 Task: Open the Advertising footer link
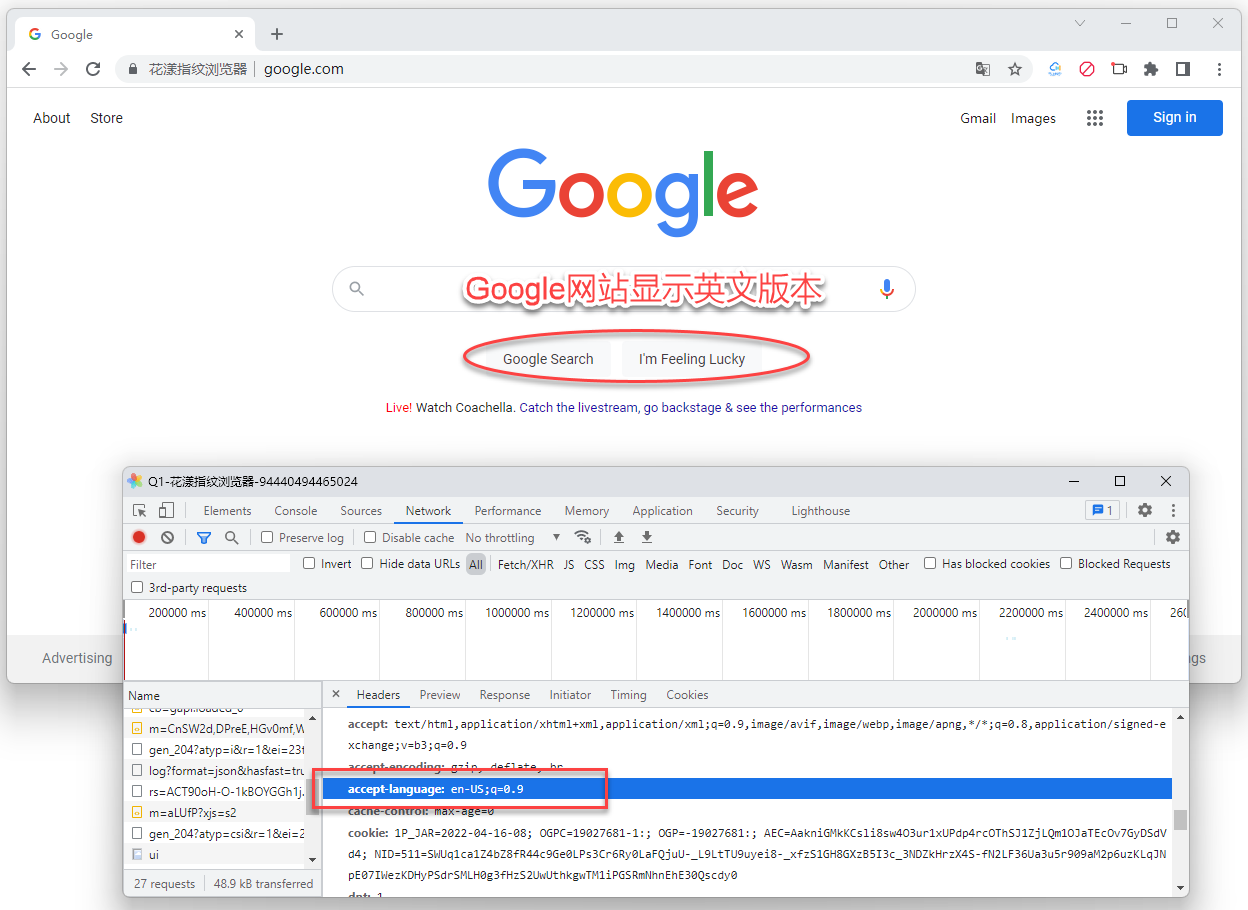(x=77, y=658)
